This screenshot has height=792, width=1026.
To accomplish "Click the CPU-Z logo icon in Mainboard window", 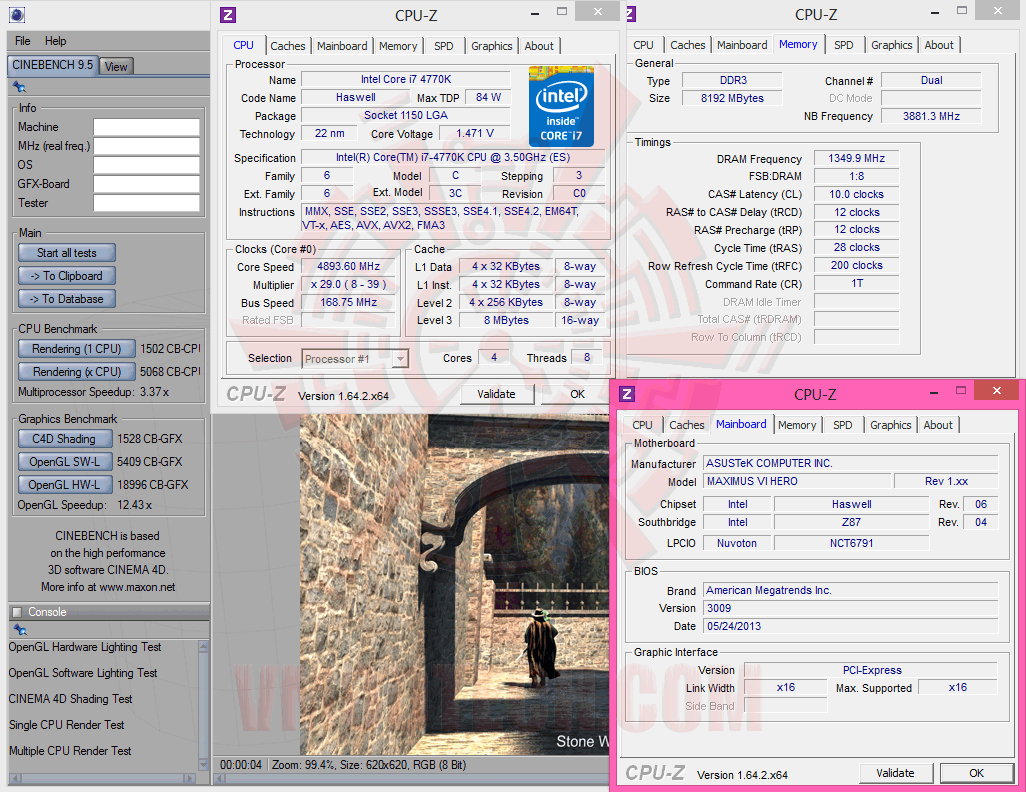I will pyautogui.click(x=627, y=393).
